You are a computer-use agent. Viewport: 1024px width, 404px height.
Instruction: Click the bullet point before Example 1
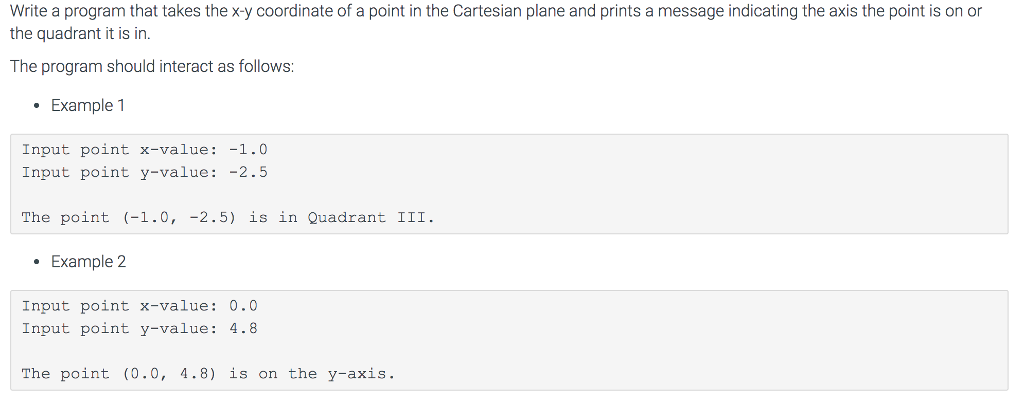tap(37, 106)
